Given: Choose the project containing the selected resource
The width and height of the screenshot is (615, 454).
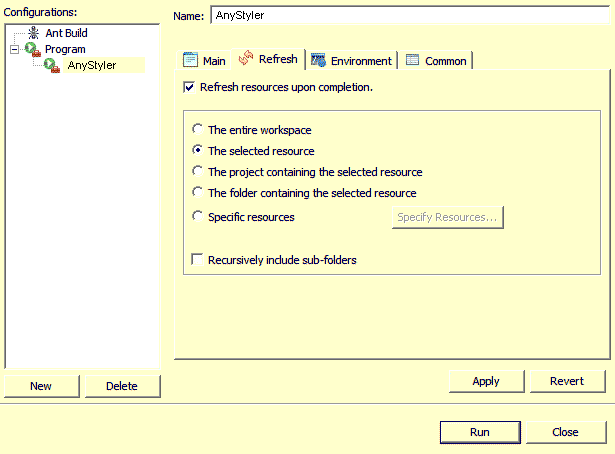Looking at the screenshot, I should point(198,172).
